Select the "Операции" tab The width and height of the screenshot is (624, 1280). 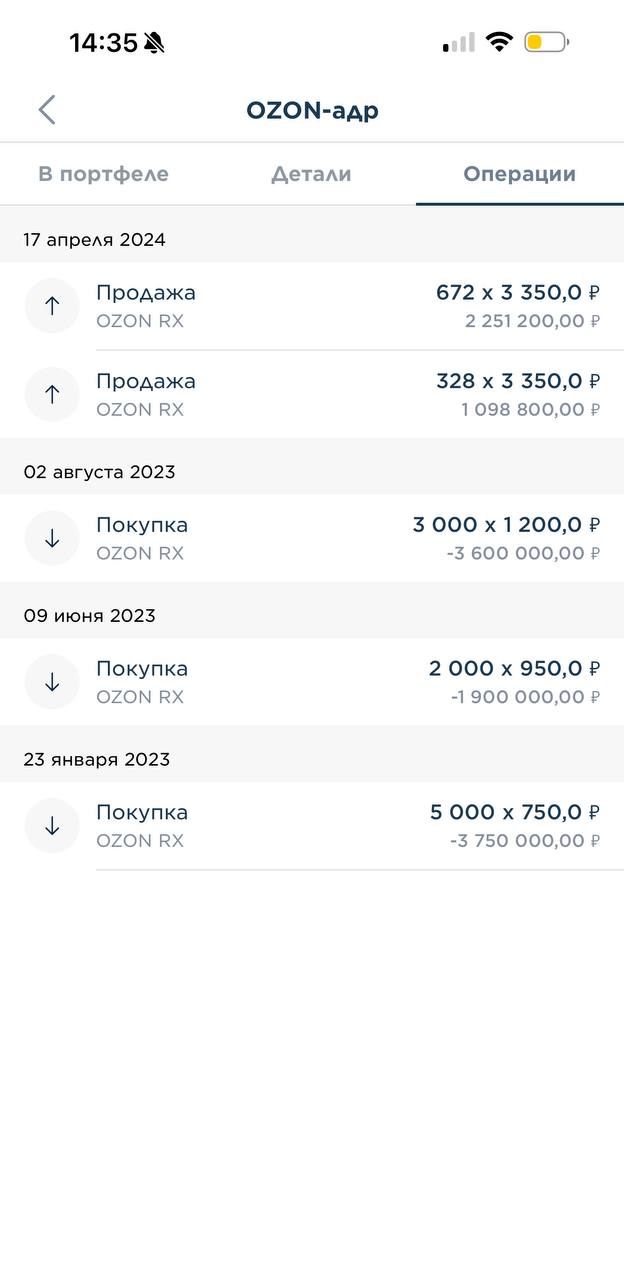click(519, 174)
